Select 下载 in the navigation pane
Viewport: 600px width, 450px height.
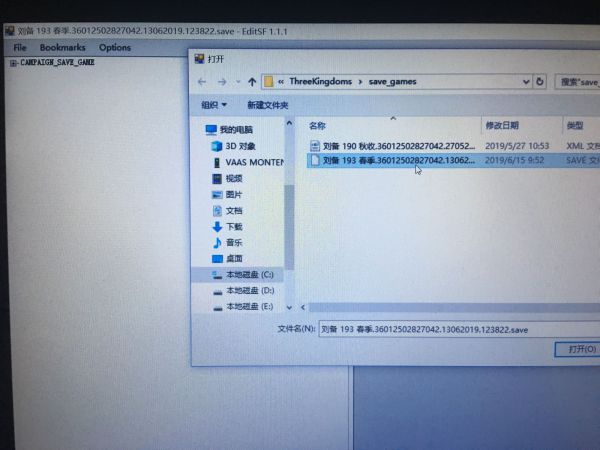(233, 227)
